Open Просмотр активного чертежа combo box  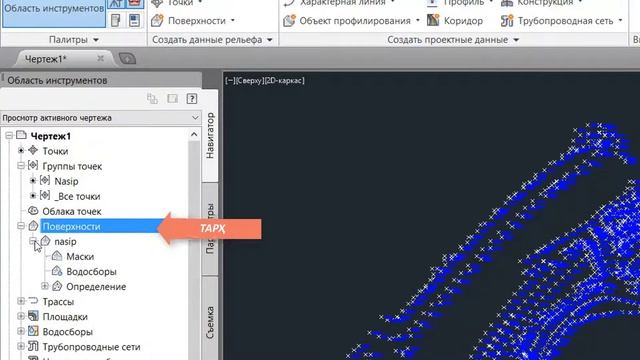pyautogui.click(x=100, y=118)
